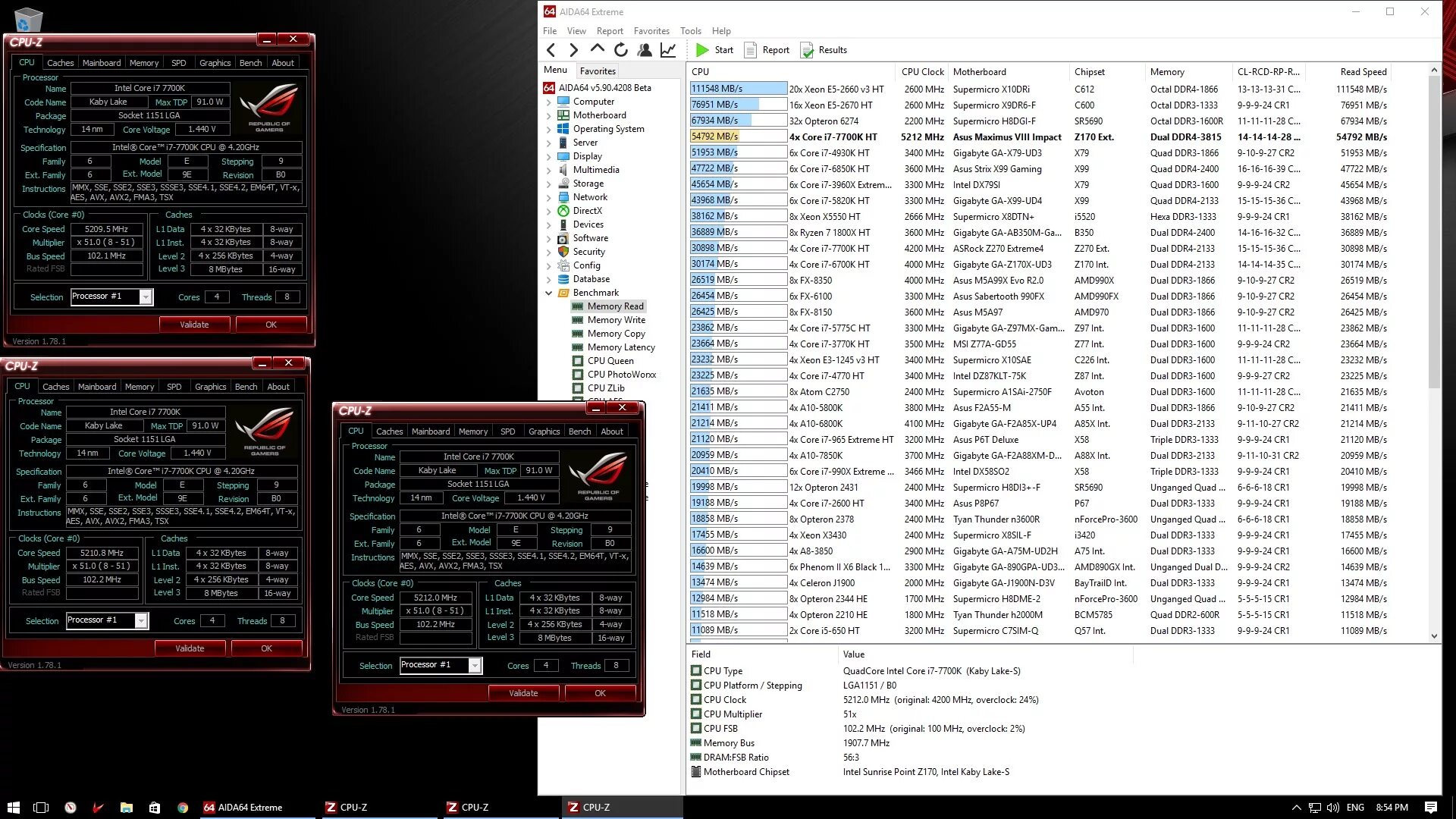
Task: Open Task View on the taskbar
Action: [41, 808]
